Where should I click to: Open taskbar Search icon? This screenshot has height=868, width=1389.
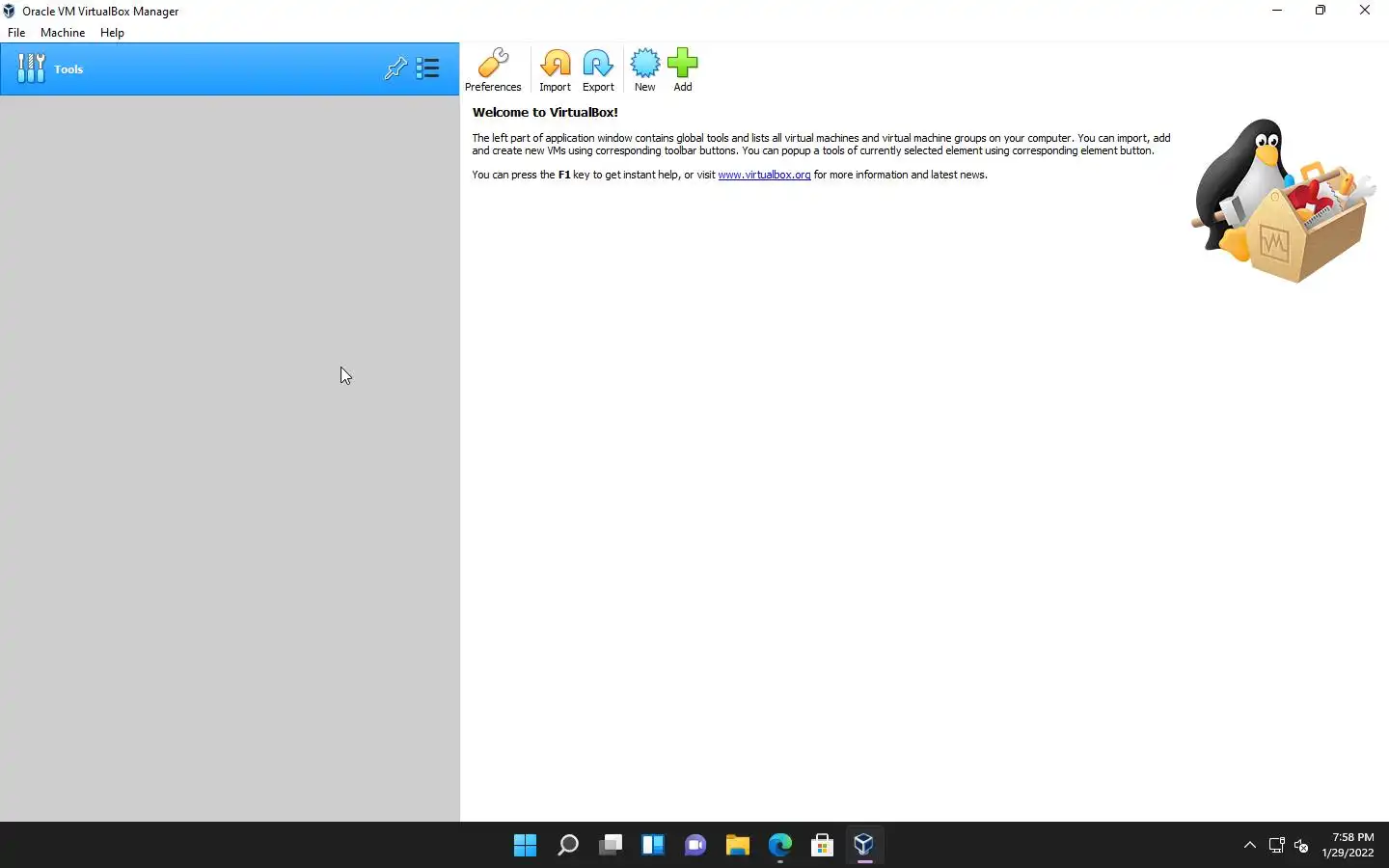point(568,846)
